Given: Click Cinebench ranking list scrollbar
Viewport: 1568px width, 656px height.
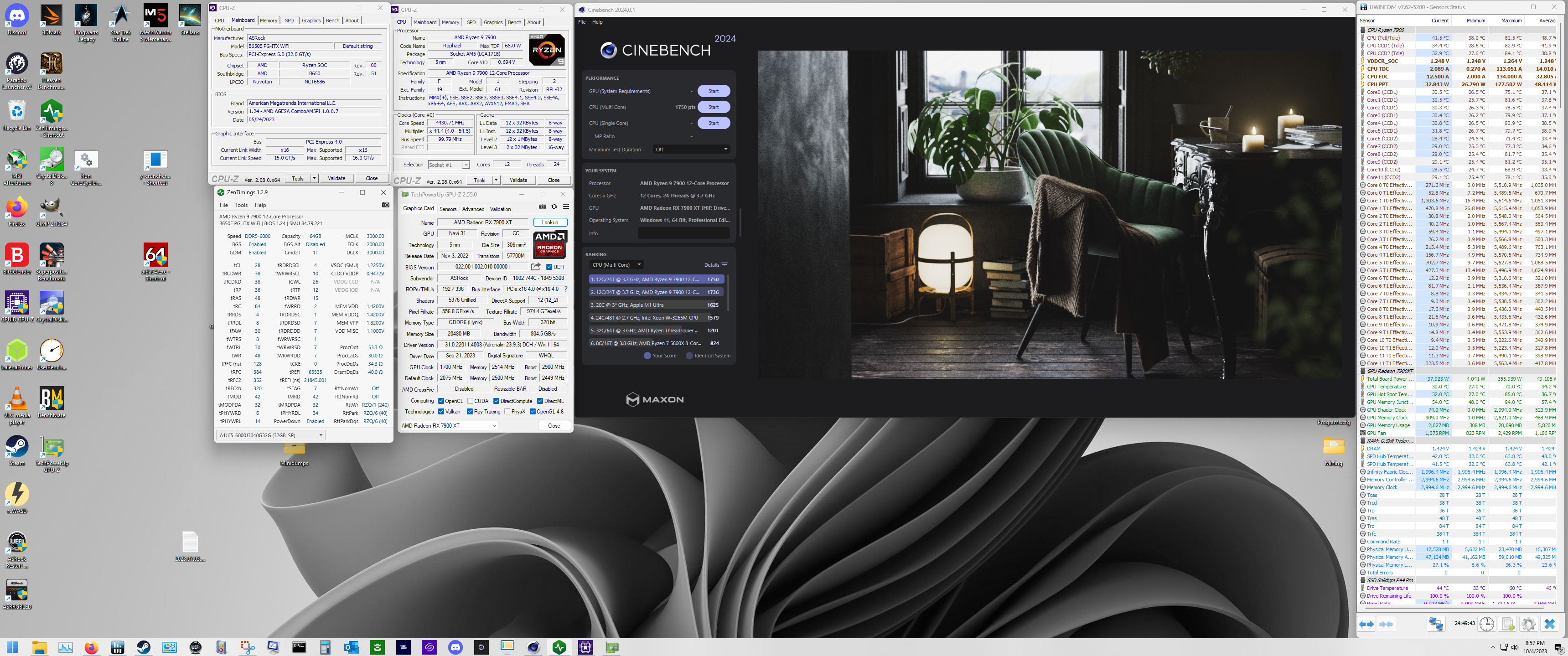Looking at the screenshot, I should click(728, 293).
